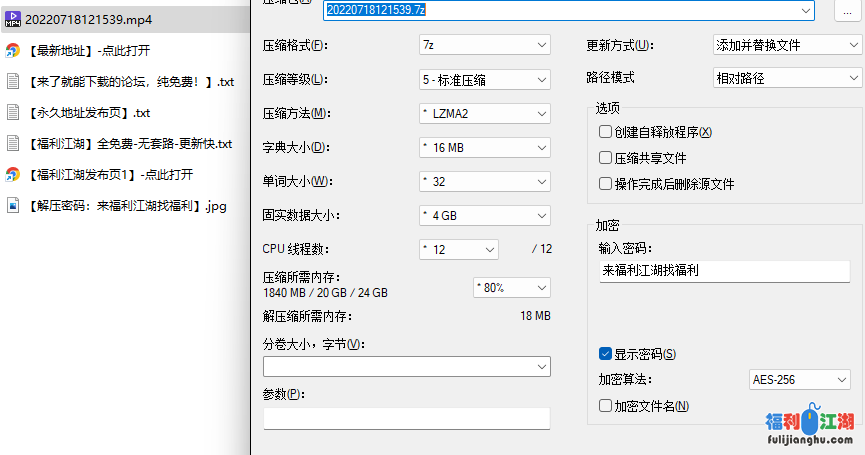Image resolution: width=865 pixels, height=455 pixels.
Task: Click the Chrome icon for 福利江湖发布页1
Action: [13, 175]
